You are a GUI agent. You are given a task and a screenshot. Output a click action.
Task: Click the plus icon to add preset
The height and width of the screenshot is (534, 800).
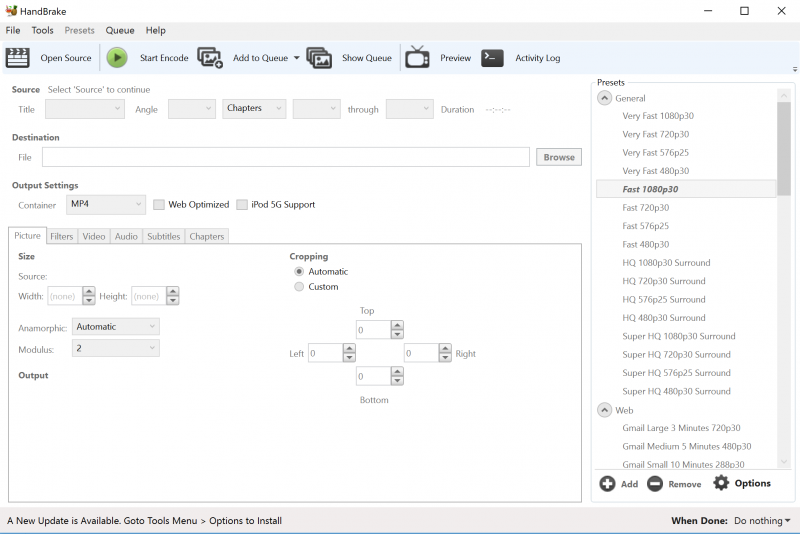(607, 484)
